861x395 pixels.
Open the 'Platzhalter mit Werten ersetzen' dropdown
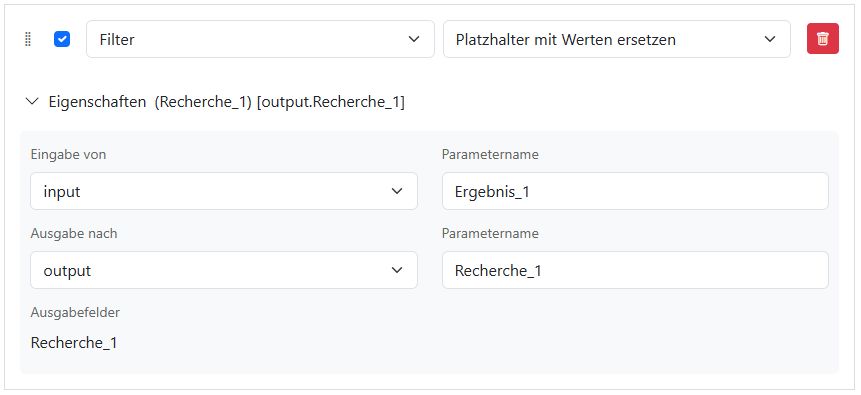click(617, 39)
